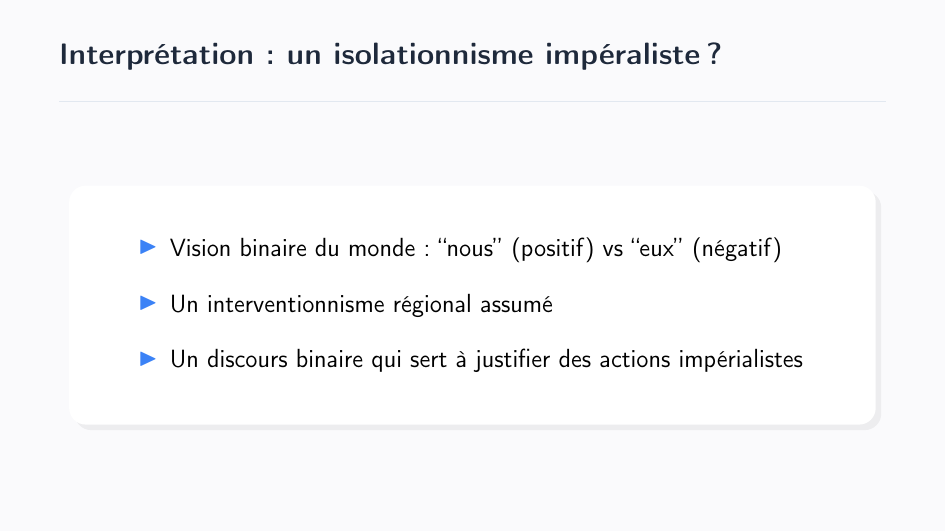
Task: Click the blue triangle before "Un discours binaire"
Action: click(x=148, y=358)
